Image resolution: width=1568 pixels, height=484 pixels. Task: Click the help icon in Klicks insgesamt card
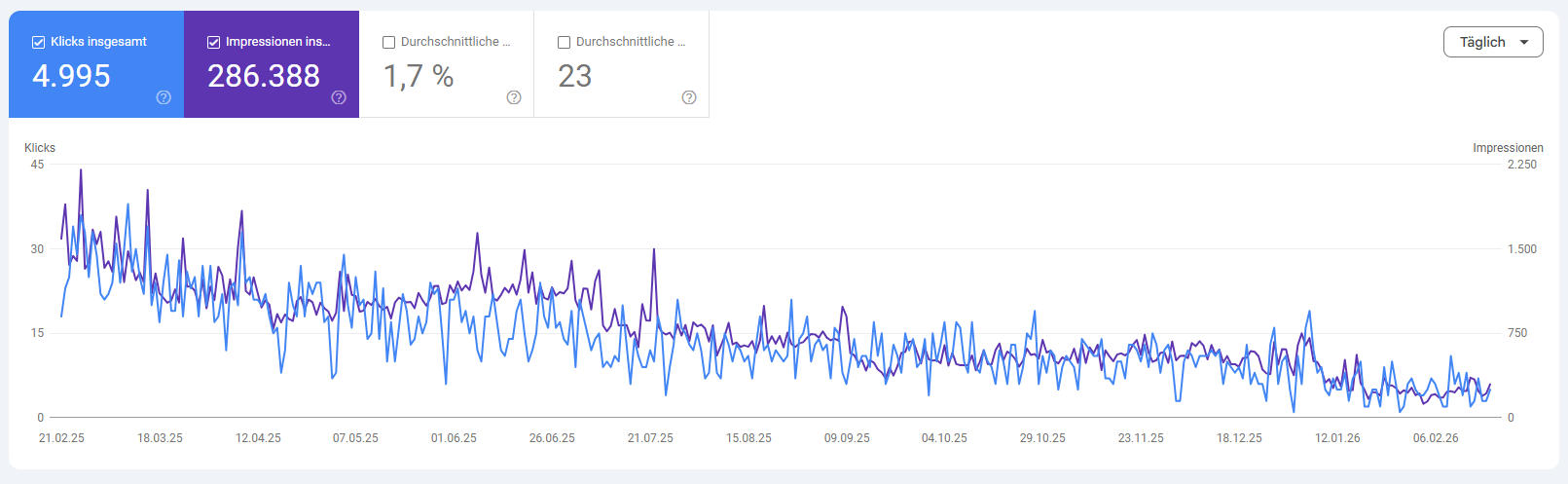tap(164, 97)
